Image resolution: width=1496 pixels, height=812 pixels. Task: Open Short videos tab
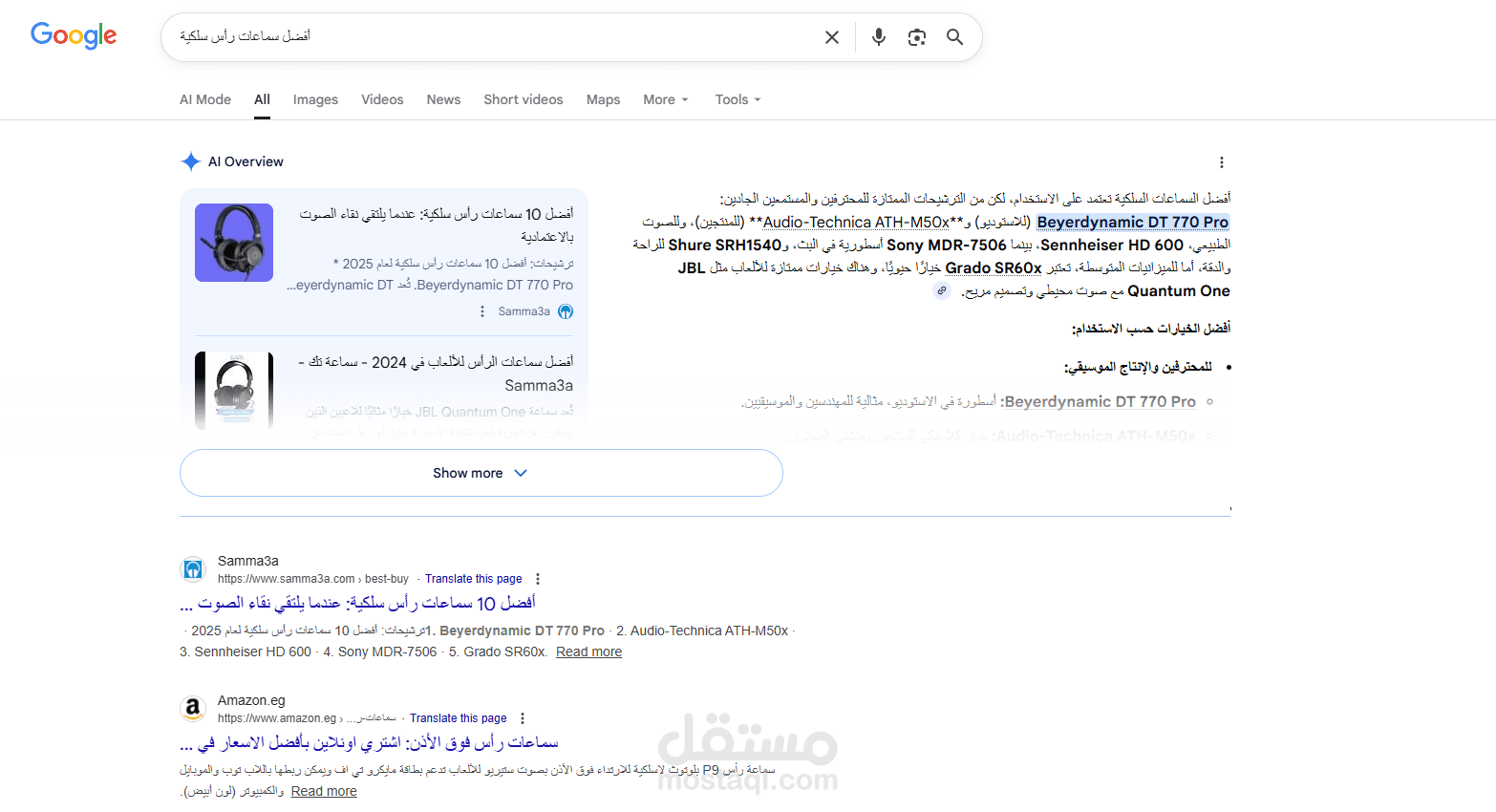[x=524, y=99]
